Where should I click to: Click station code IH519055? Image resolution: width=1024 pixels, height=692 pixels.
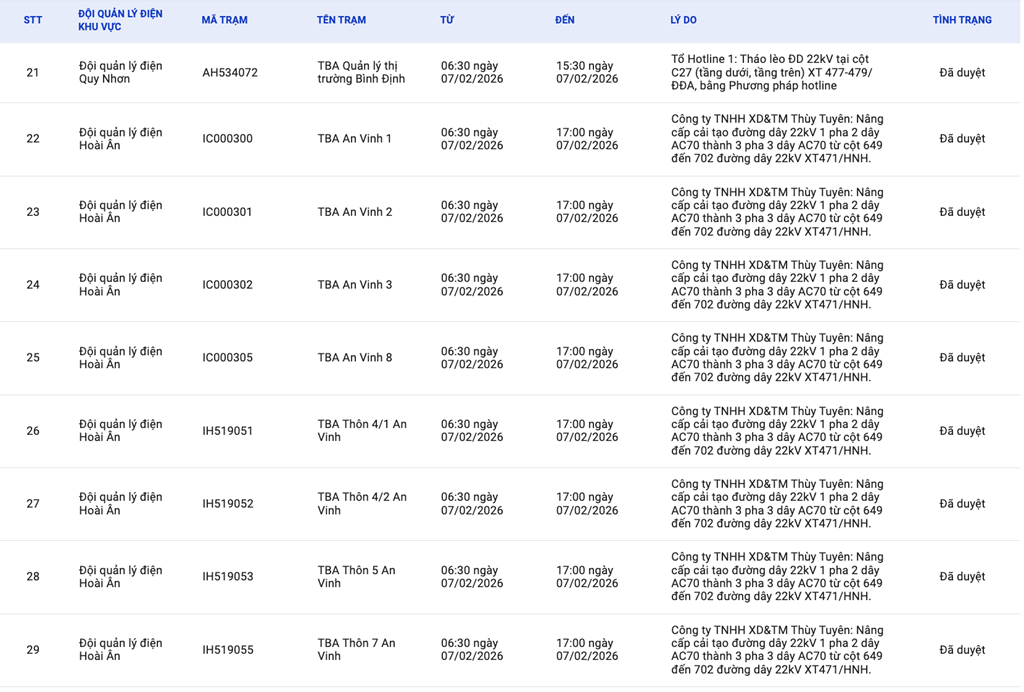227,650
